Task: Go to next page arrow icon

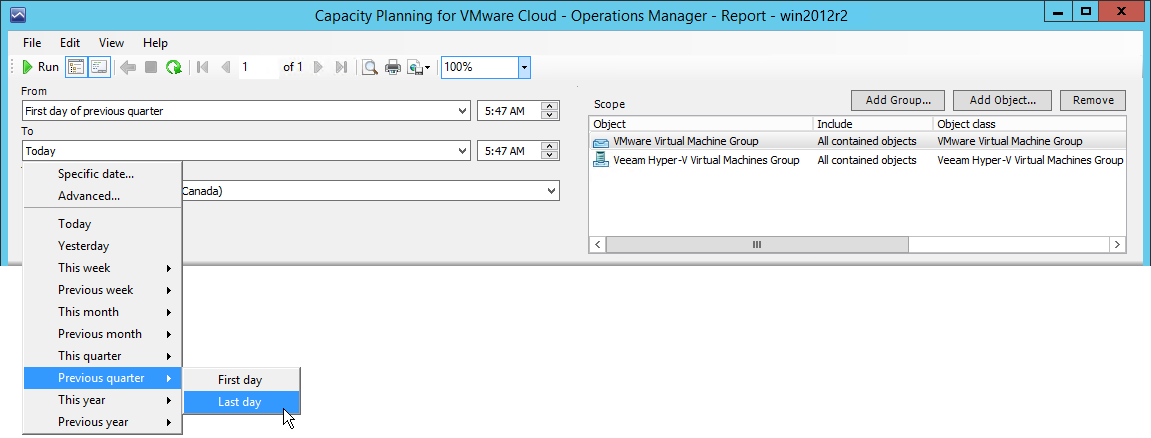Action: pyautogui.click(x=318, y=67)
